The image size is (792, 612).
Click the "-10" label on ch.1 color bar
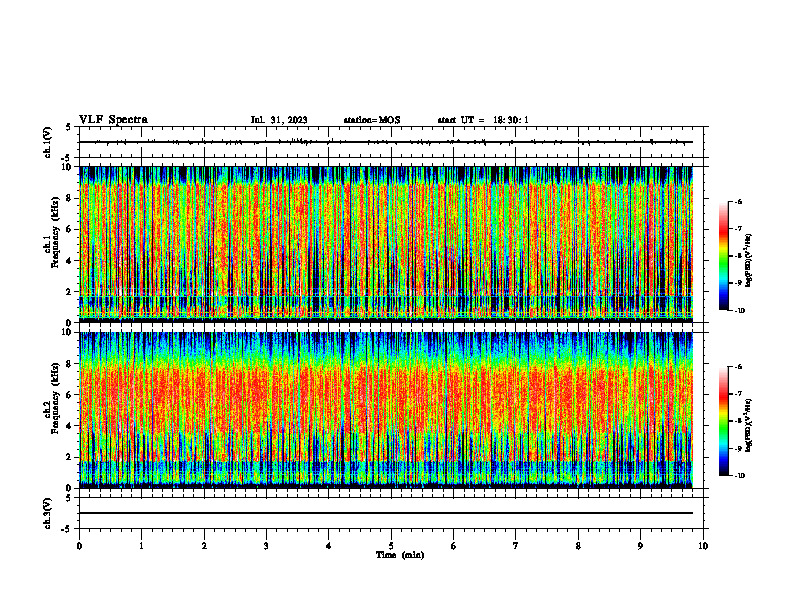click(x=739, y=311)
